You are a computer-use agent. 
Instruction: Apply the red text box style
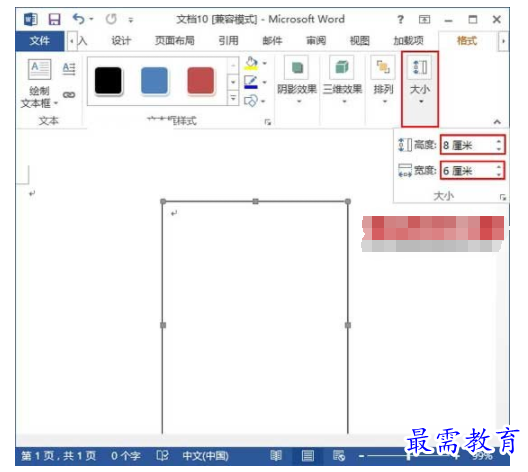(200, 80)
